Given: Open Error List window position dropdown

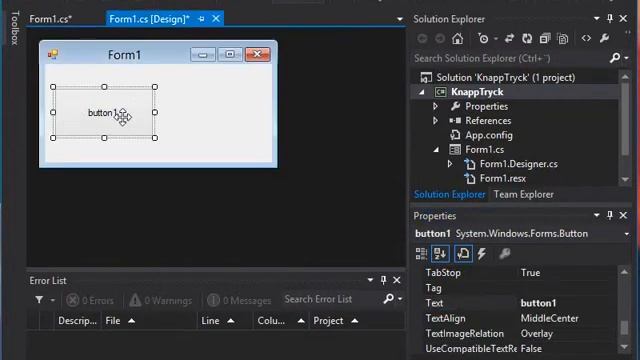Looking at the screenshot, I should 370,280.
